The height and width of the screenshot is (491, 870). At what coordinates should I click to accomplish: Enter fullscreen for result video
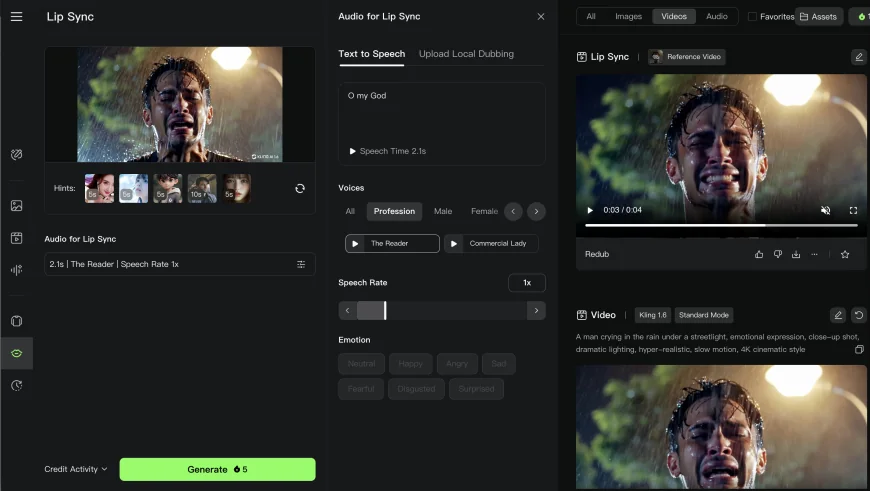853,210
